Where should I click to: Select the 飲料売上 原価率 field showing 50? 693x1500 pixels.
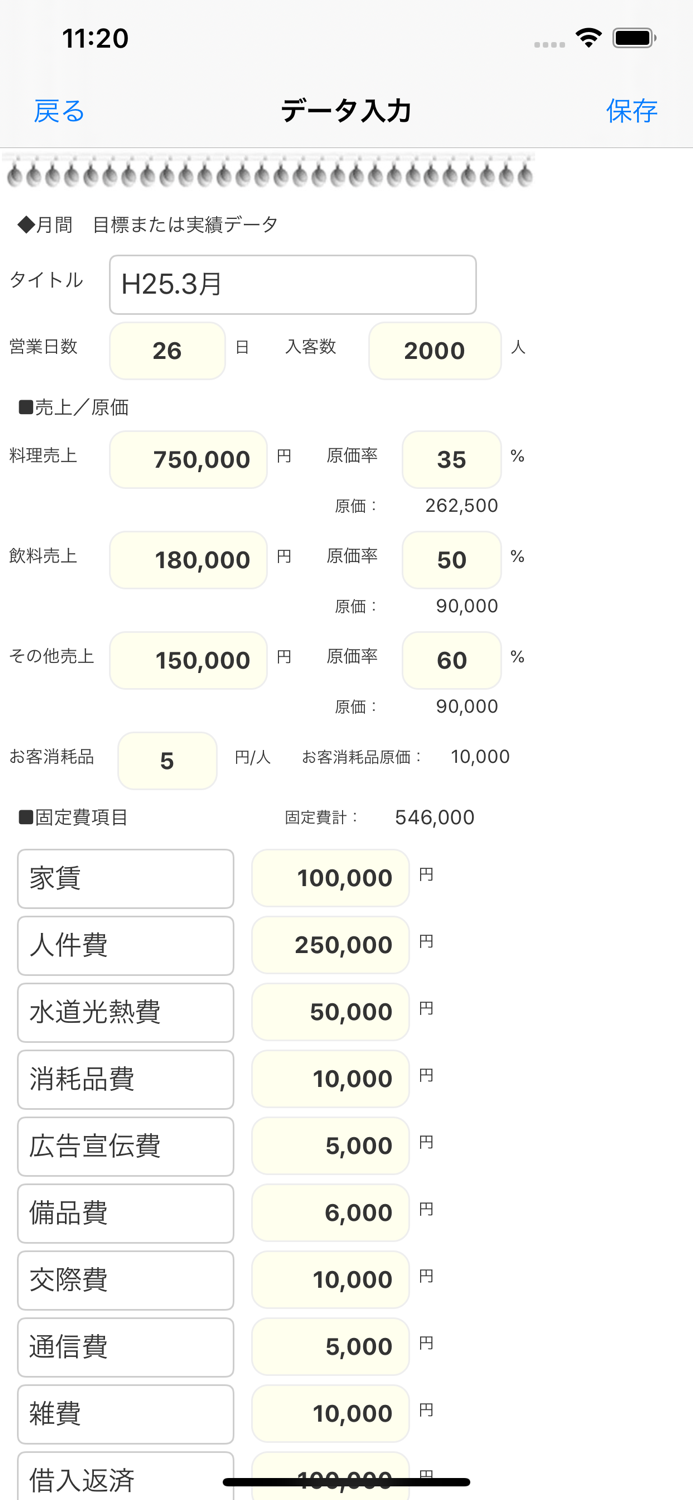[x=451, y=560]
